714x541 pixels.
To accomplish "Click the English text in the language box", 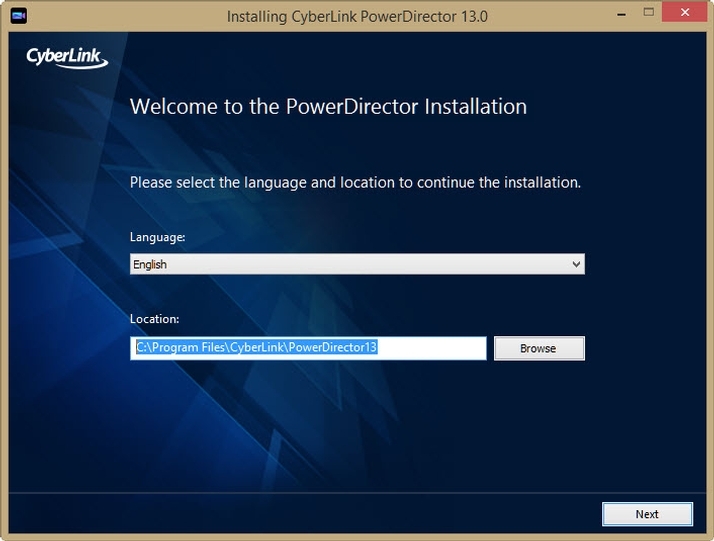I will point(150,265).
